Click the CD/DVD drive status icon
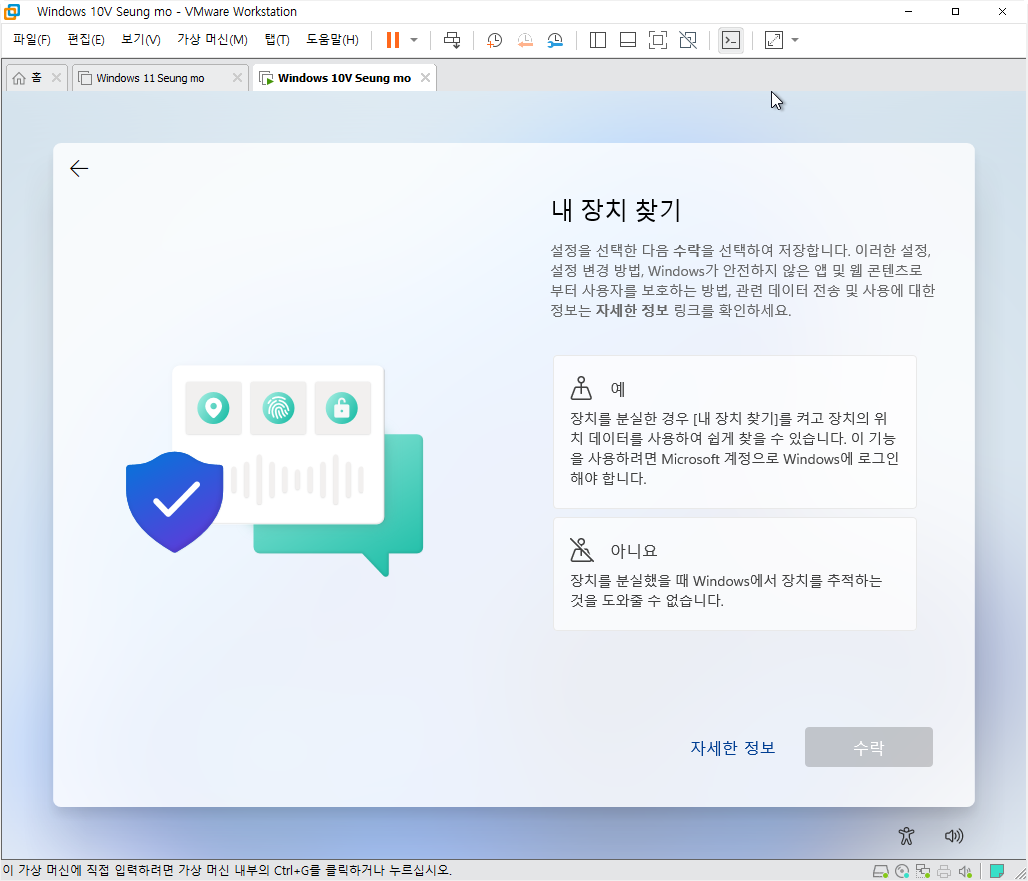Image resolution: width=1028 pixels, height=881 pixels. point(902,871)
